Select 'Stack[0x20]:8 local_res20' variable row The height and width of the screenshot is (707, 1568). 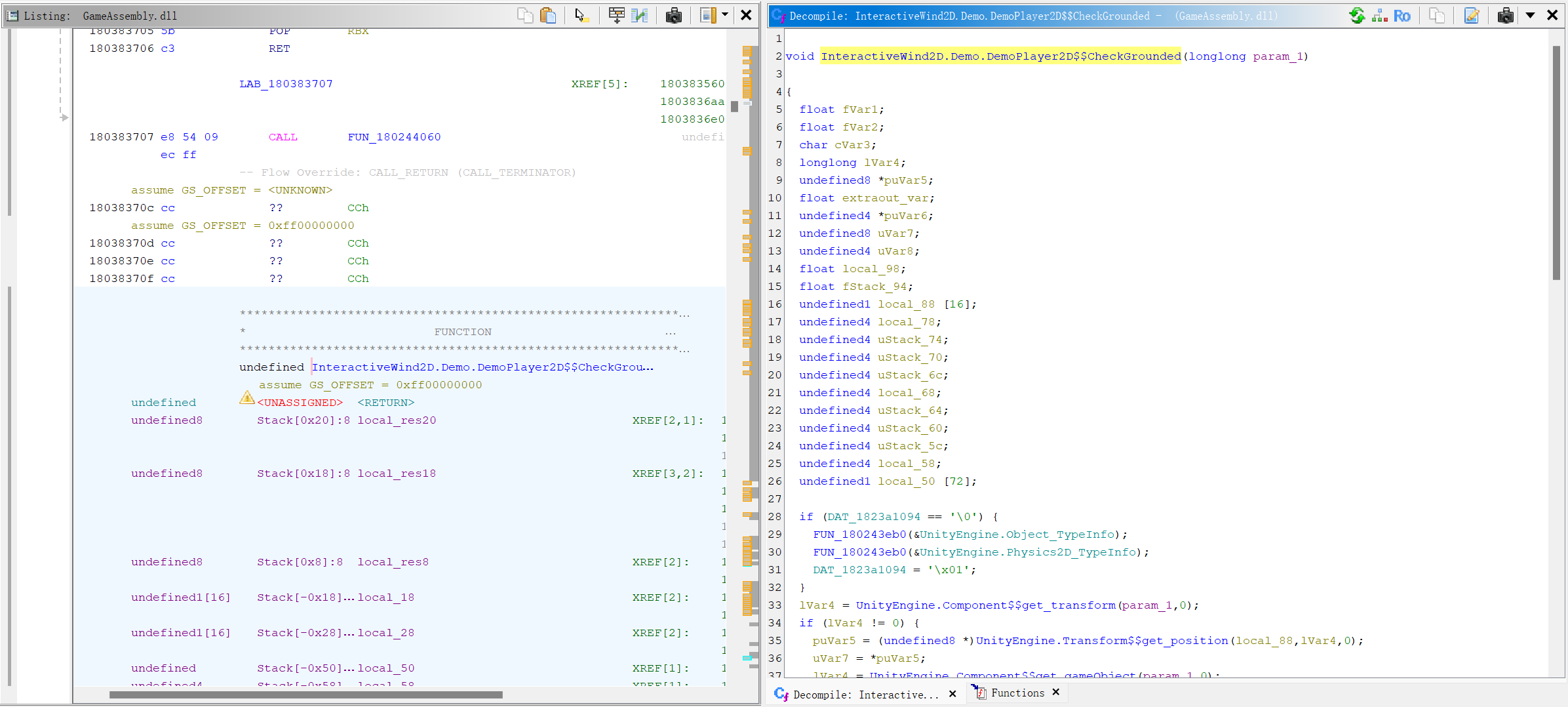(346, 420)
